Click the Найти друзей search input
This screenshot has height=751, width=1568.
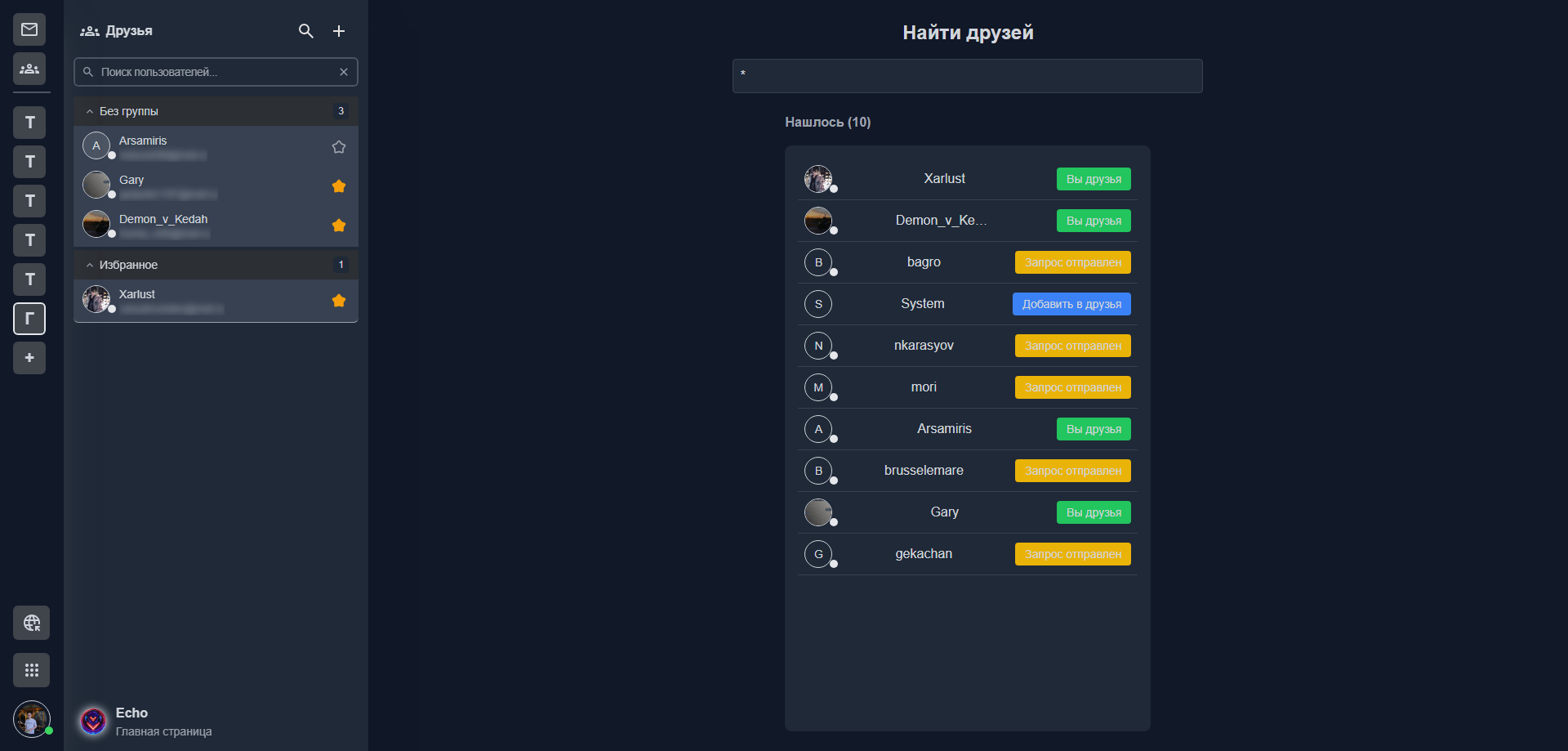coord(967,76)
